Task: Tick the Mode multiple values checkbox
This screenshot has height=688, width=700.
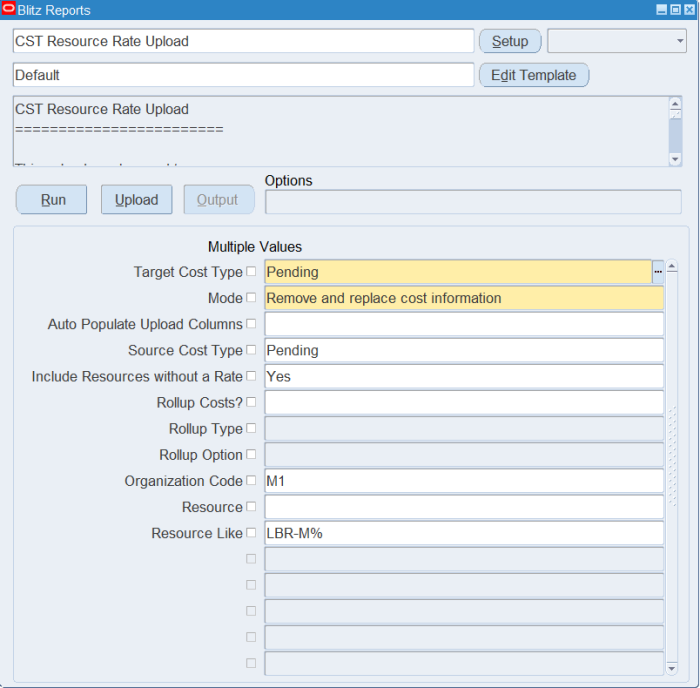Action: pos(251,297)
